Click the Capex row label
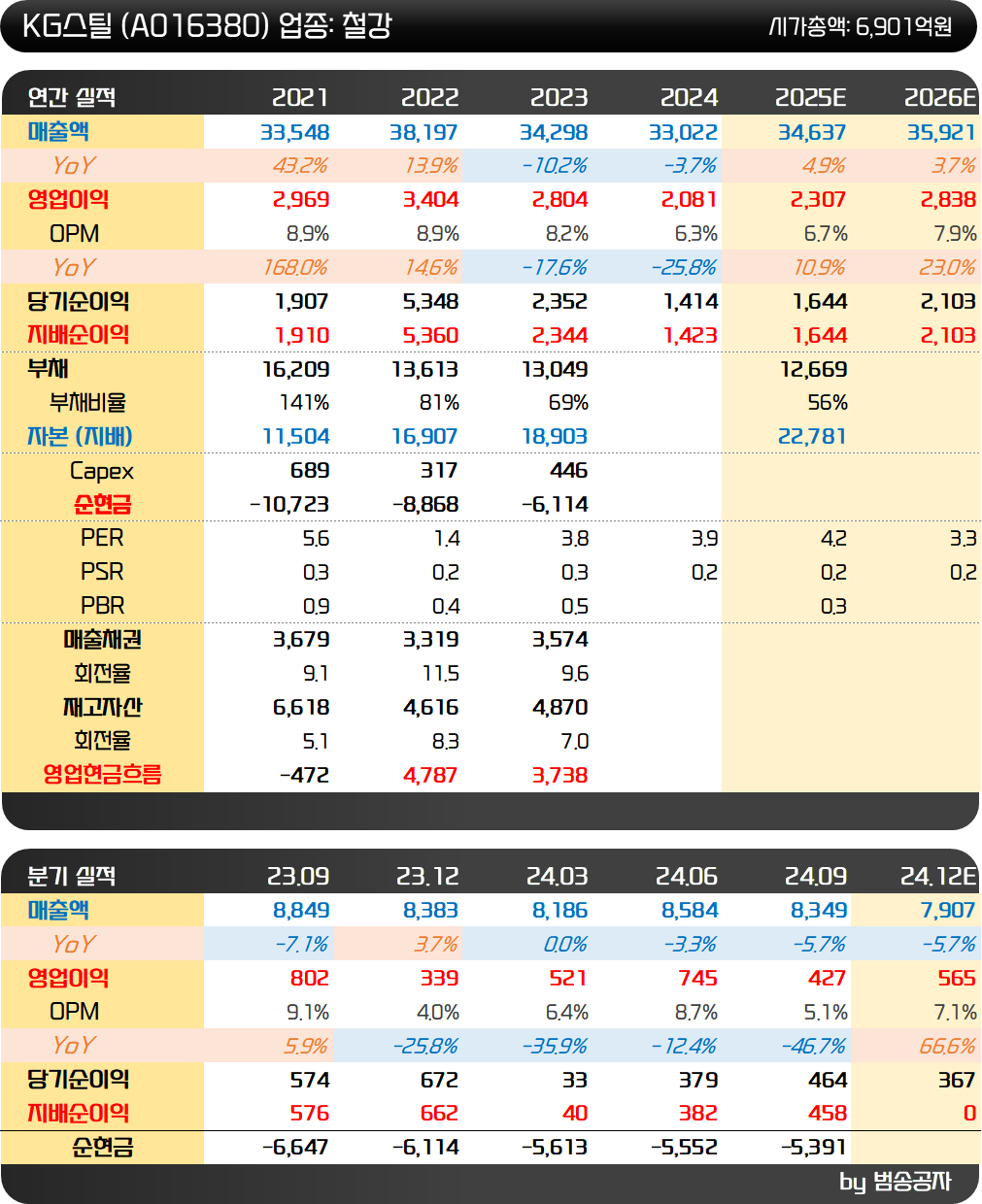This screenshot has width=982, height=1204. tap(102, 471)
